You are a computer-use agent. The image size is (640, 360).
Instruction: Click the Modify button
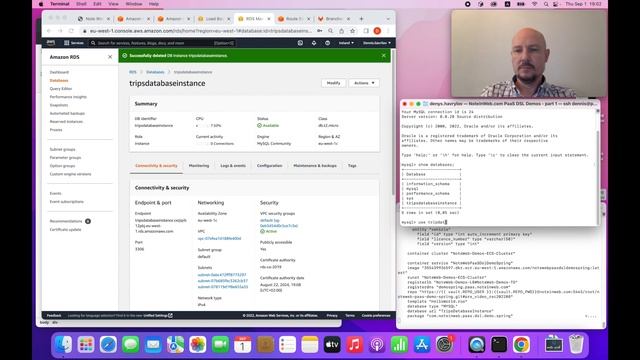coord(333,83)
